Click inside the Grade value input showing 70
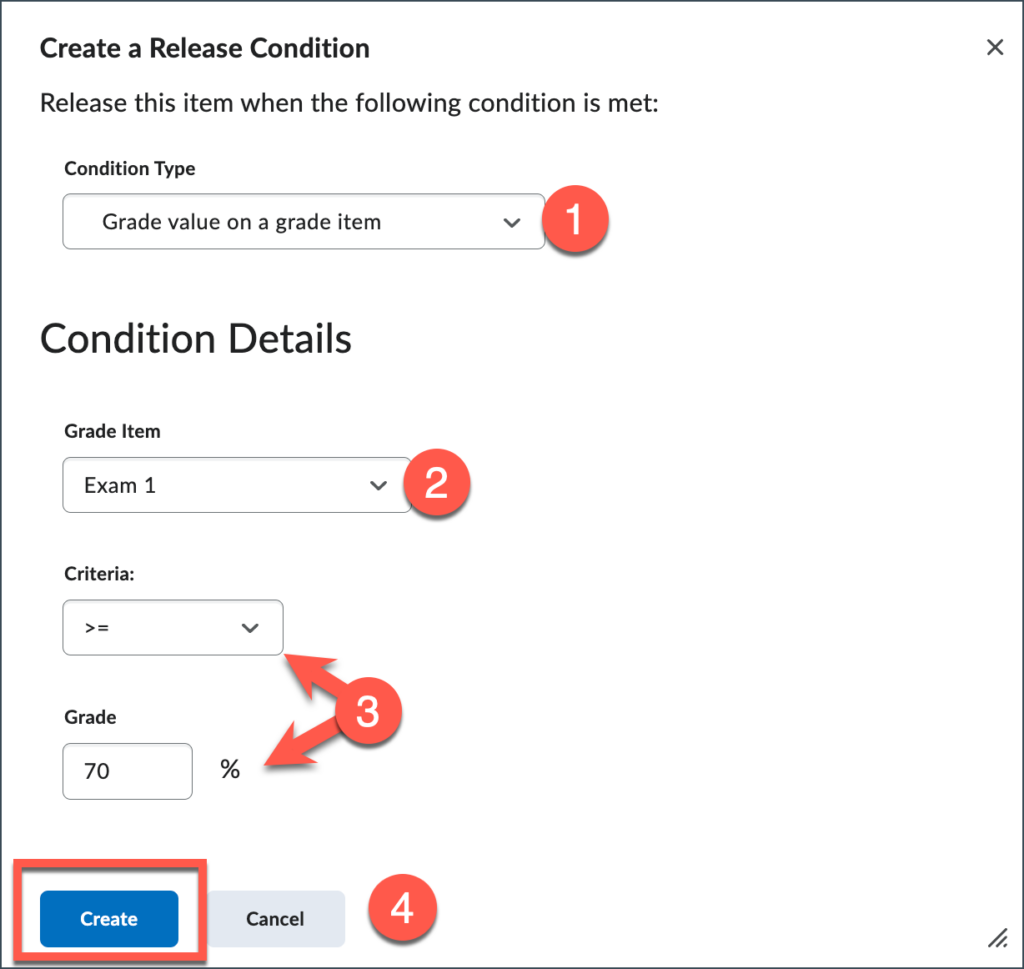 127,770
